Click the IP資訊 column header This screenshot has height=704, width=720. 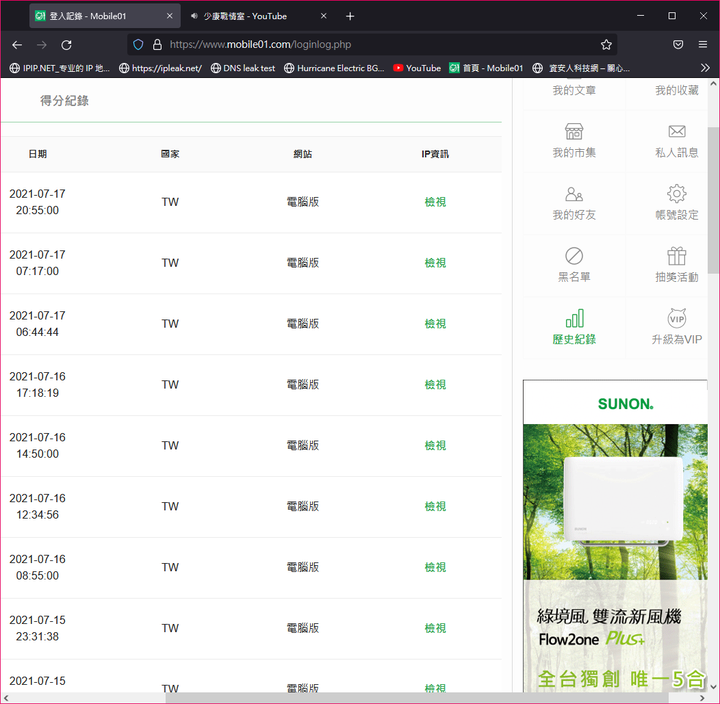(x=435, y=154)
